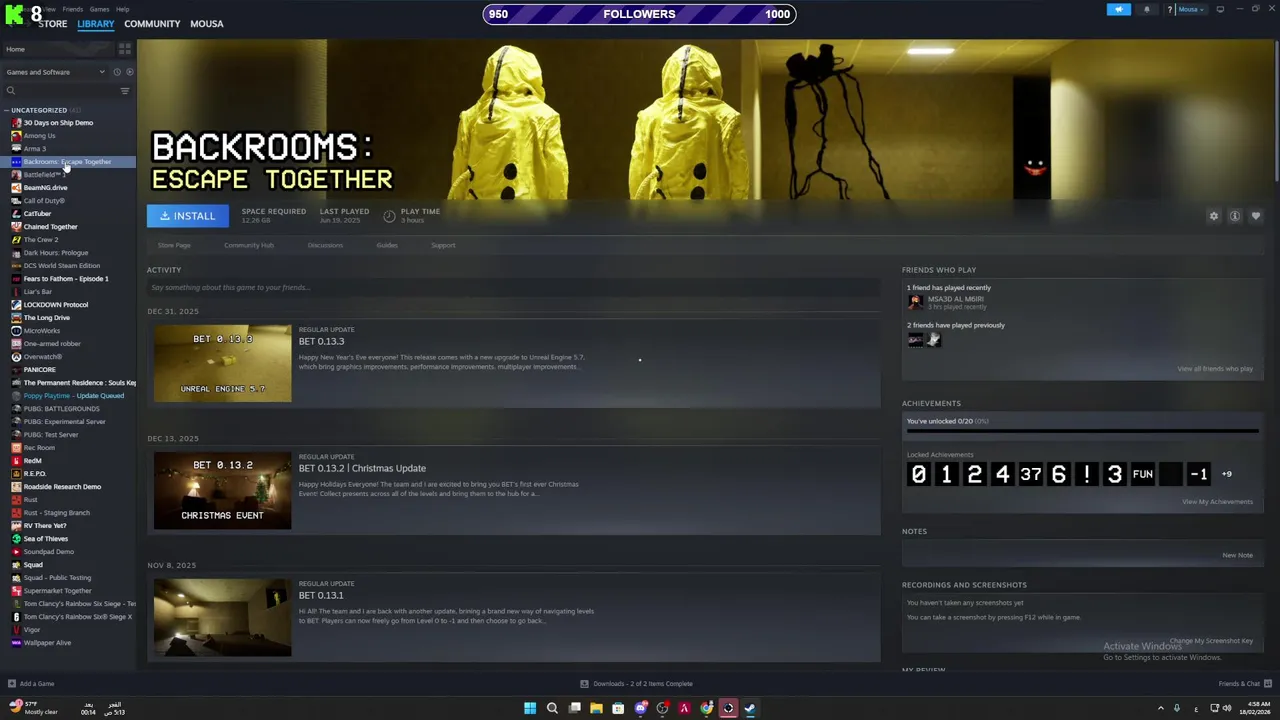Viewport: 1280px width, 720px height.
Task: Open MSA3D AL M6IRI friend avatar
Action: click(915, 302)
